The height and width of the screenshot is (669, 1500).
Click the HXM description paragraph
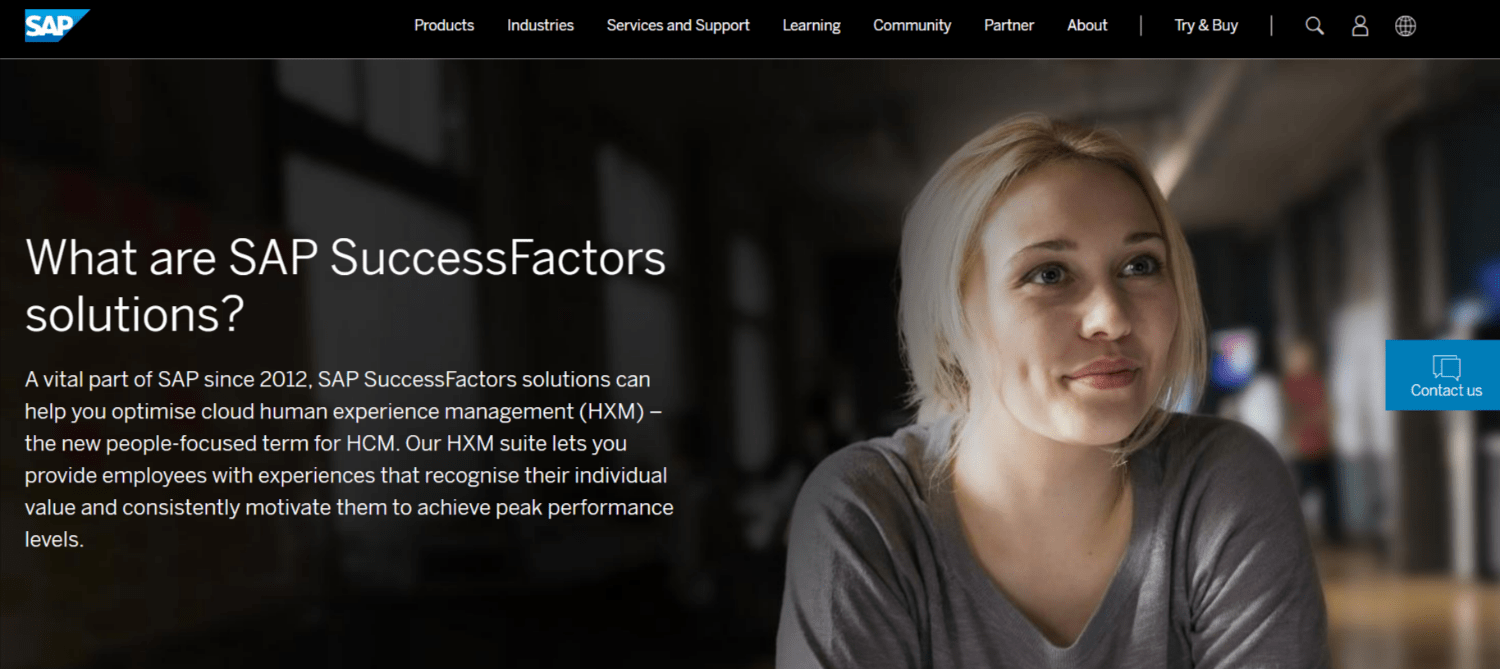[x=349, y=459]
